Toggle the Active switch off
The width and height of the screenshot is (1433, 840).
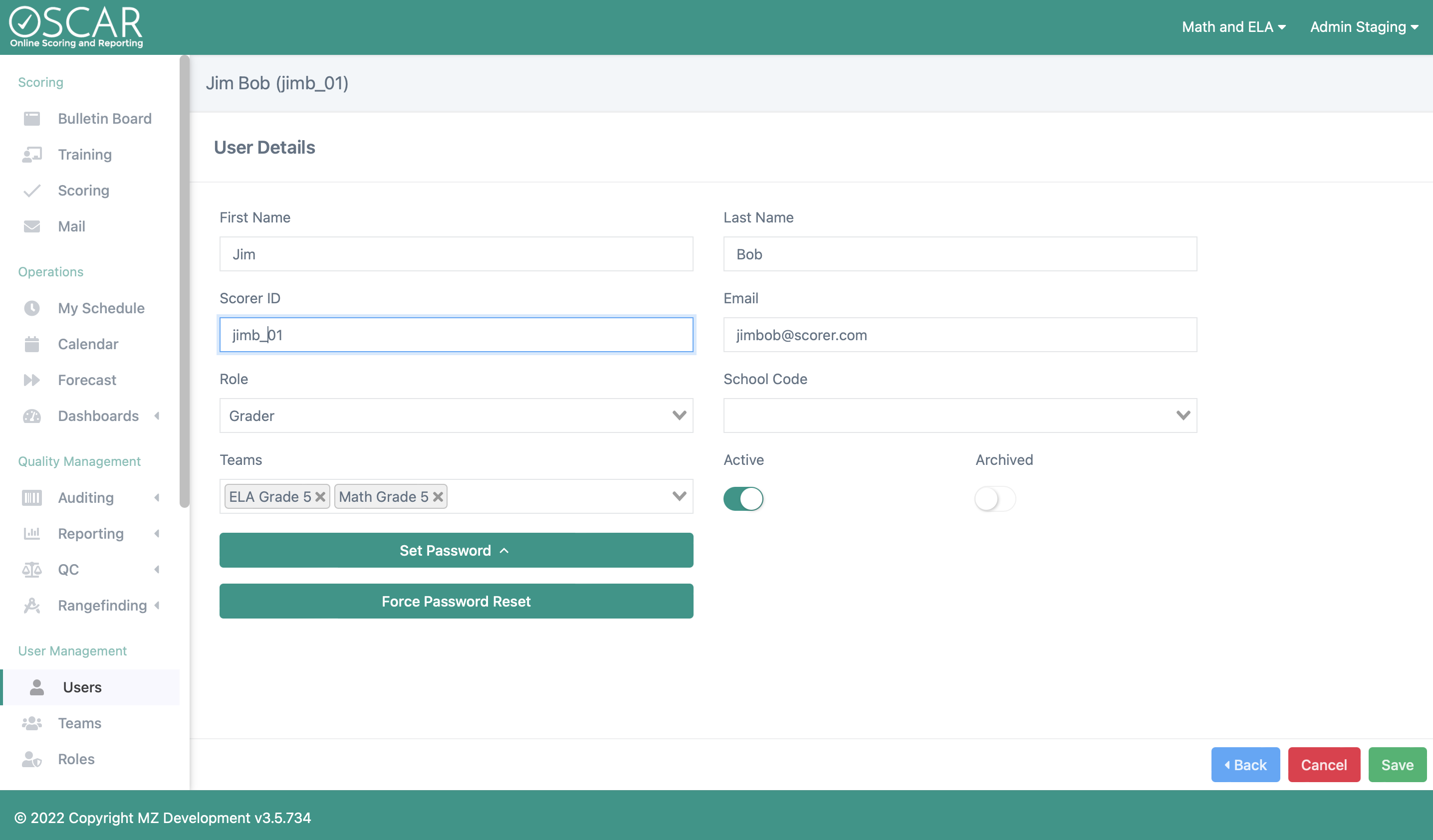point(743,499)
